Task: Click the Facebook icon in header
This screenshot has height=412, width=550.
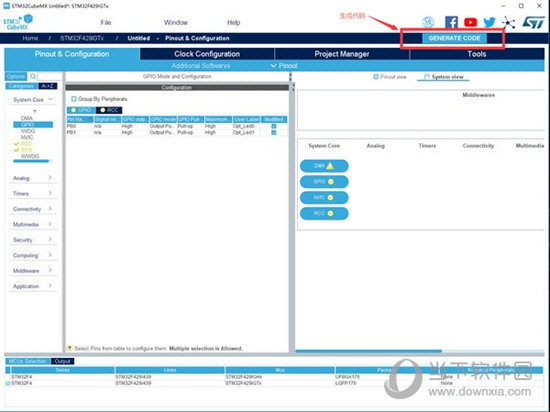Action: point(451,22)
